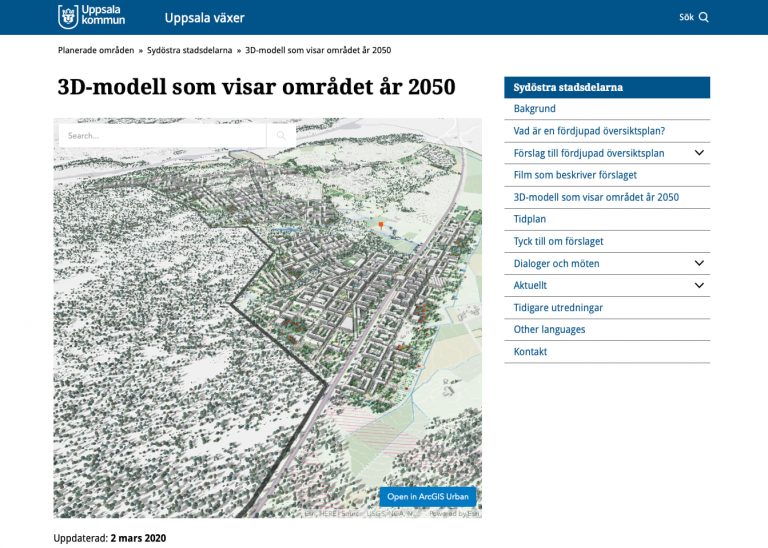Expand Förslag till fördjupad översiktsplan submenu
Viewport: 768px width, 548px height.
click(x=699, y=153)
